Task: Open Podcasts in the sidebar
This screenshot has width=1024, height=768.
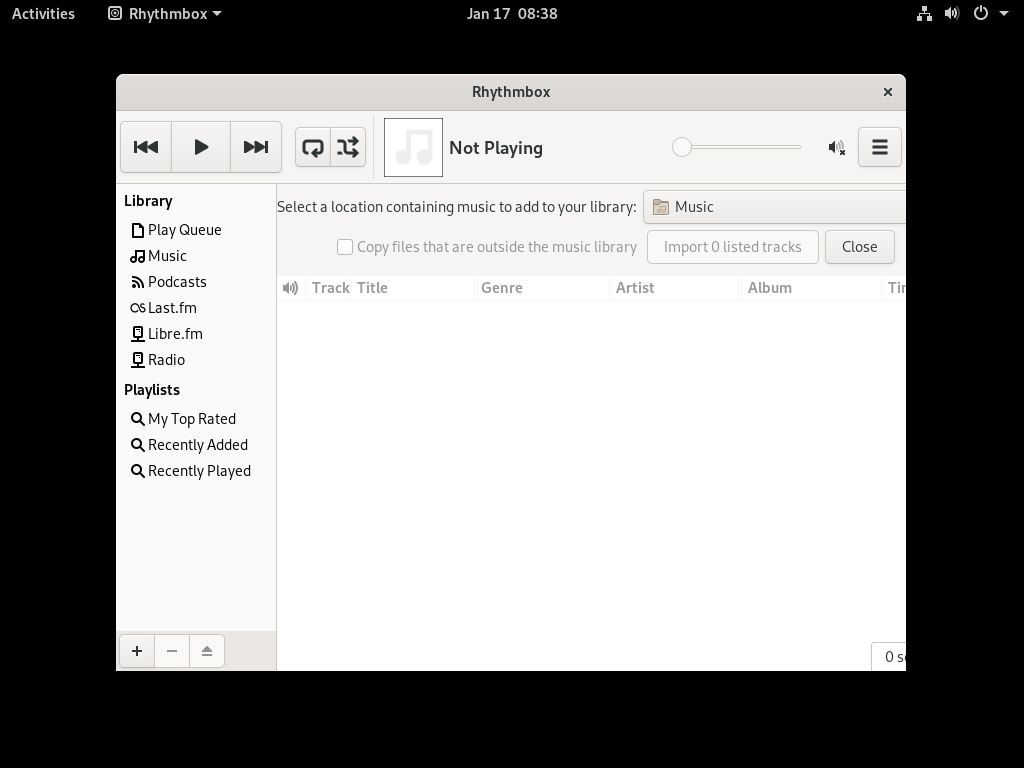Action: click(196, 282)
